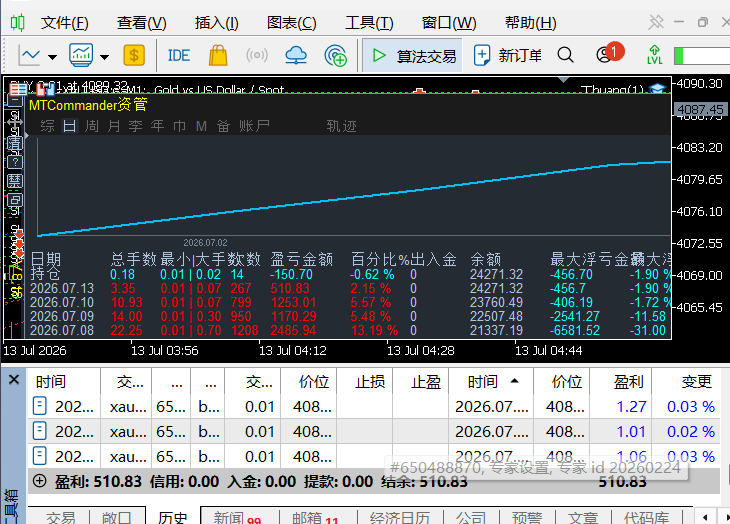Image resolution: width=730 pixels, height=524 pixels.
Task: Click document icon in 1.06 profit row
Action: tap(40, 456)
